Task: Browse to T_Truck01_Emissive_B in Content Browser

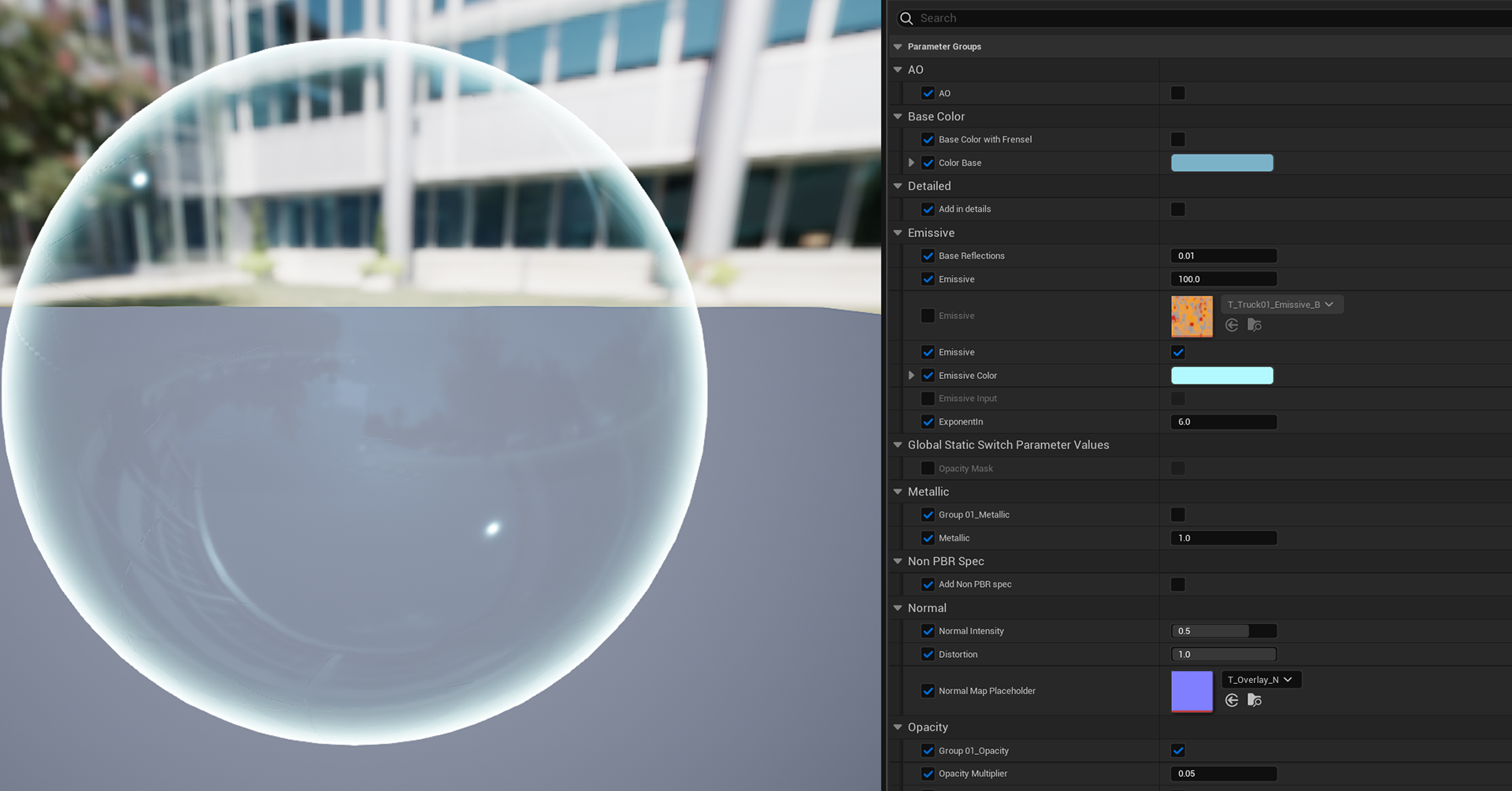Action: click(1254, 325)
